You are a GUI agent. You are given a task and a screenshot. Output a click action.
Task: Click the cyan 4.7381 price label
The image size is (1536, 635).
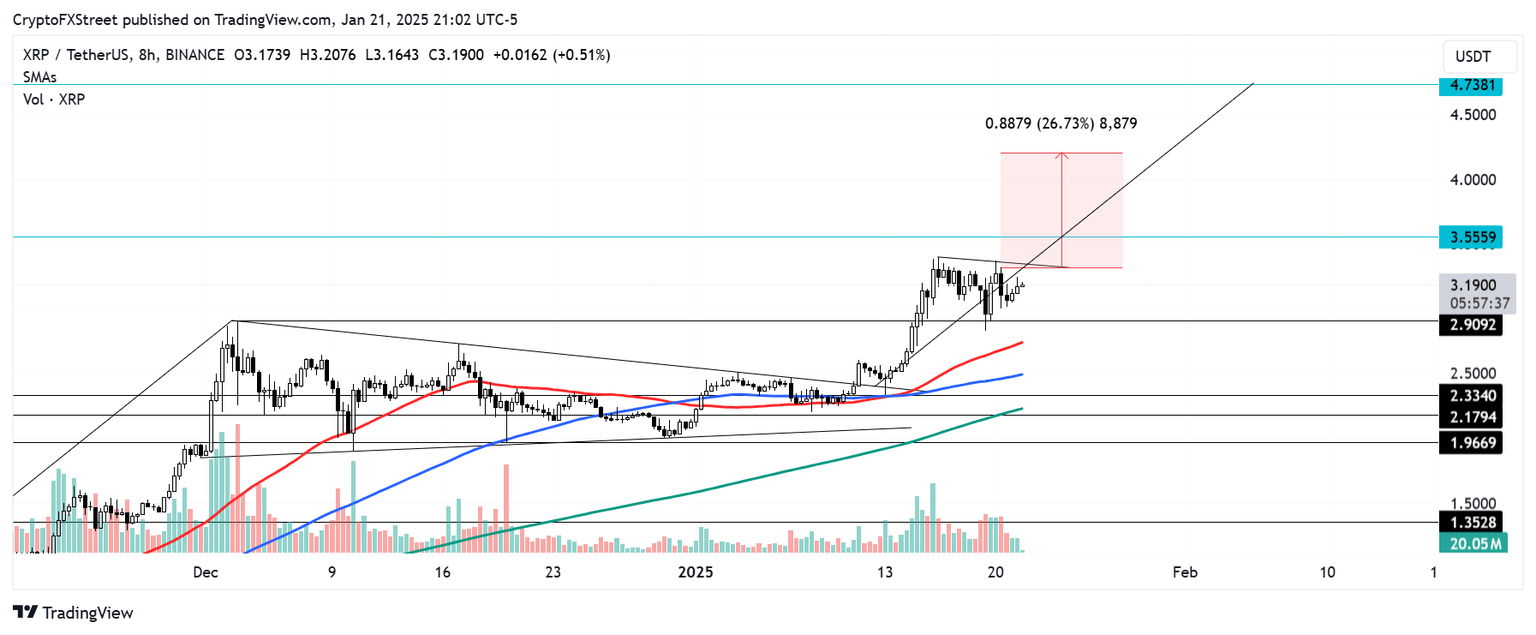click(x=1472, y=86)
